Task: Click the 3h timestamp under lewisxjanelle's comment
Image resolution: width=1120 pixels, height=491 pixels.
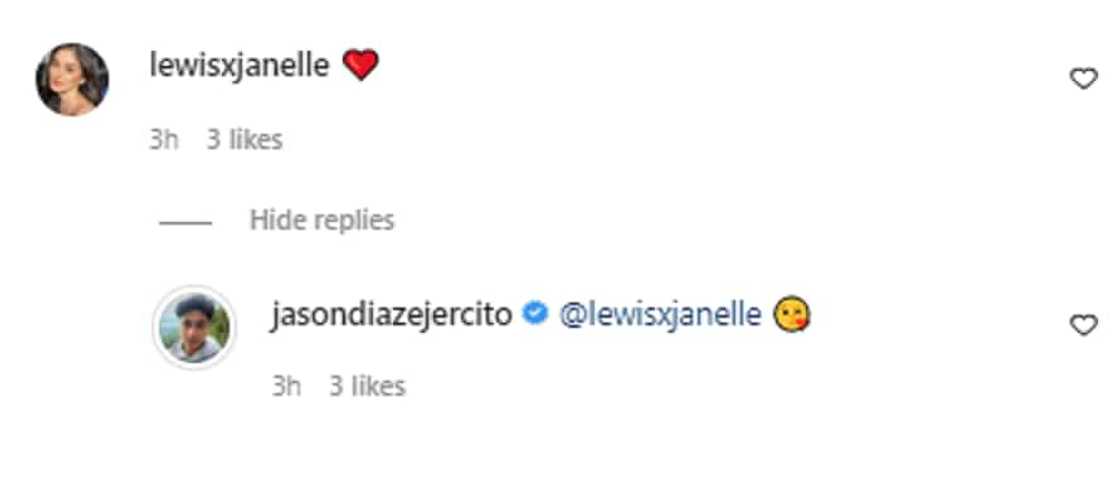Action: (x=163, y=140)
